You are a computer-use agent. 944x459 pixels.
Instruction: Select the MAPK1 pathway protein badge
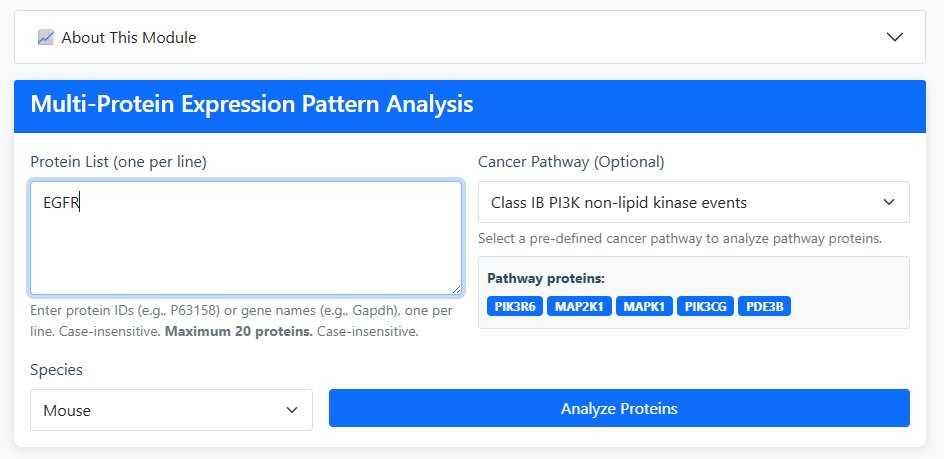tap(644, 306)
